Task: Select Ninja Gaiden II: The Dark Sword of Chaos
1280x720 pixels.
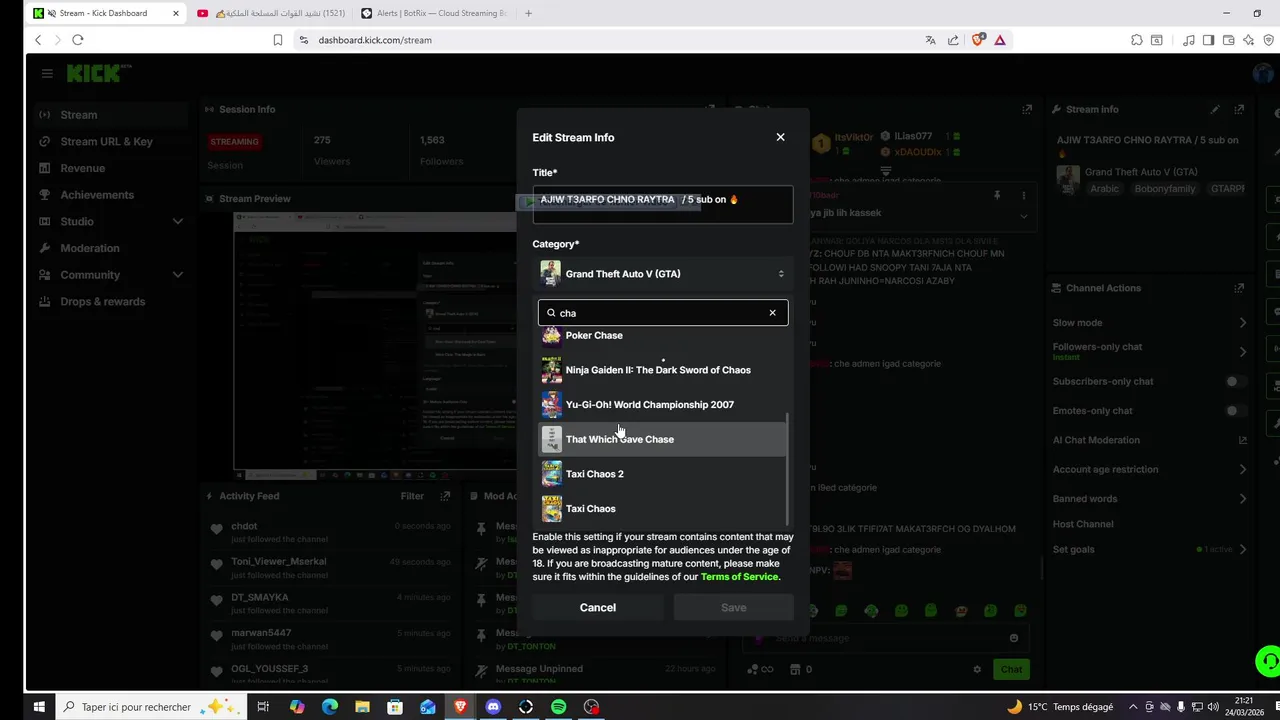Action: tap(663, 370)
